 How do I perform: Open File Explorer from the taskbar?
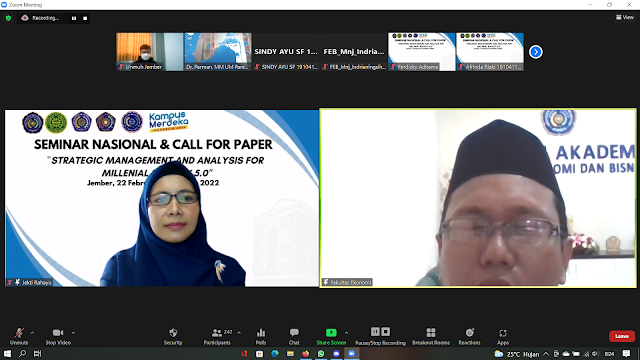click(290, 354)
